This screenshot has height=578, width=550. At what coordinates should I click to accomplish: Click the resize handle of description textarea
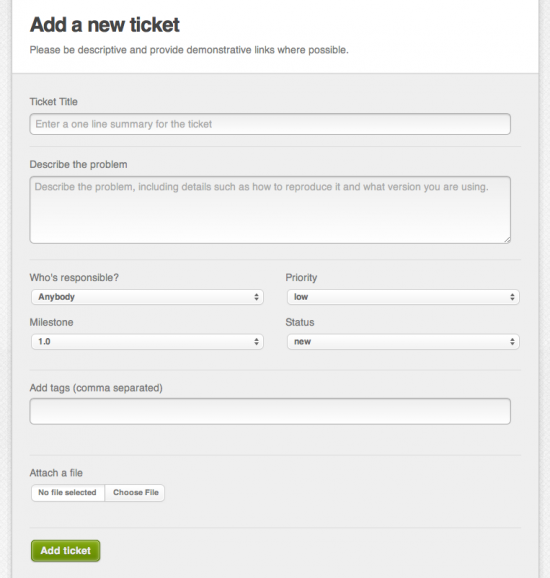coord(507,240)
